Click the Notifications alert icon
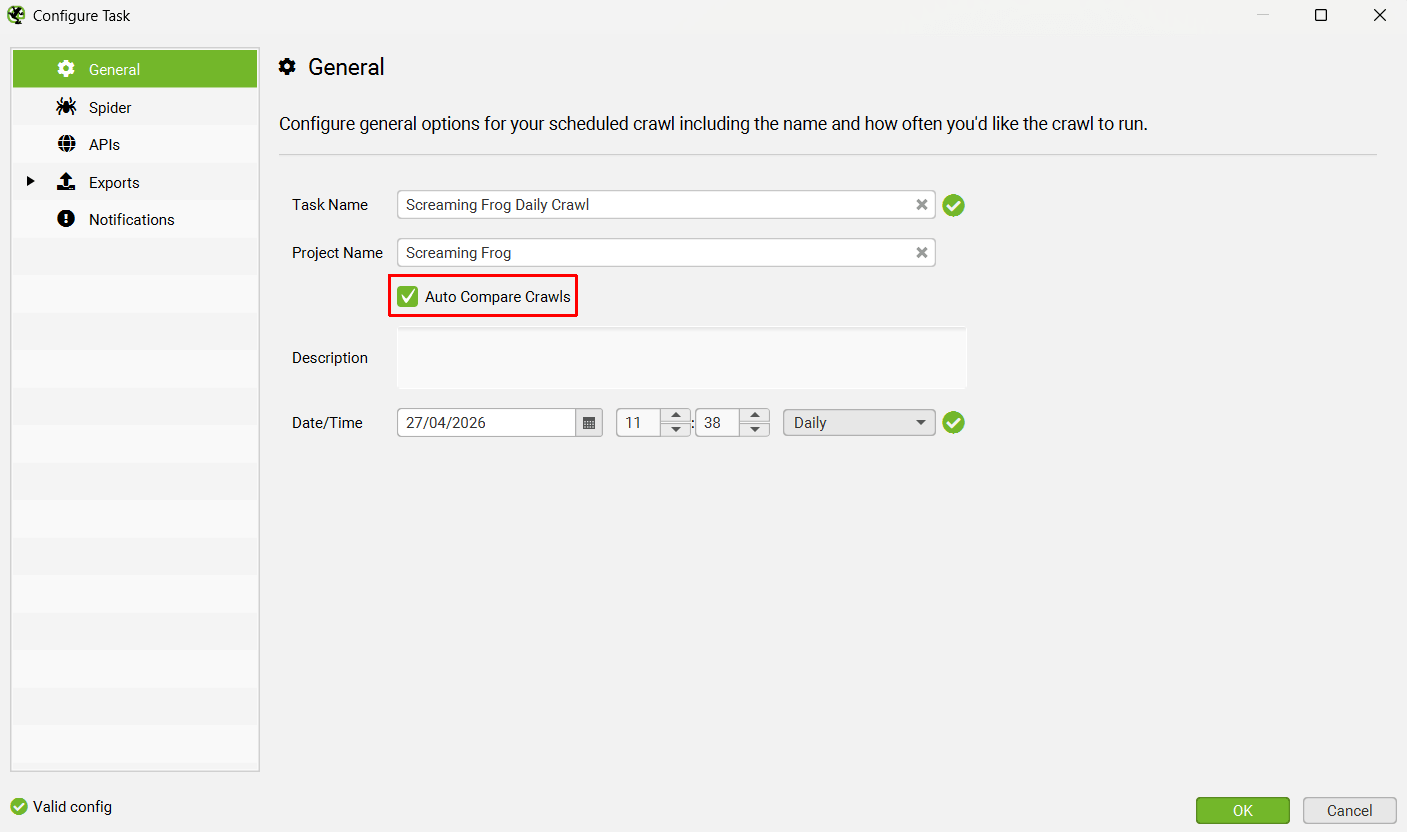Viewport: 1407px width, 832px height. click(66, 219)
